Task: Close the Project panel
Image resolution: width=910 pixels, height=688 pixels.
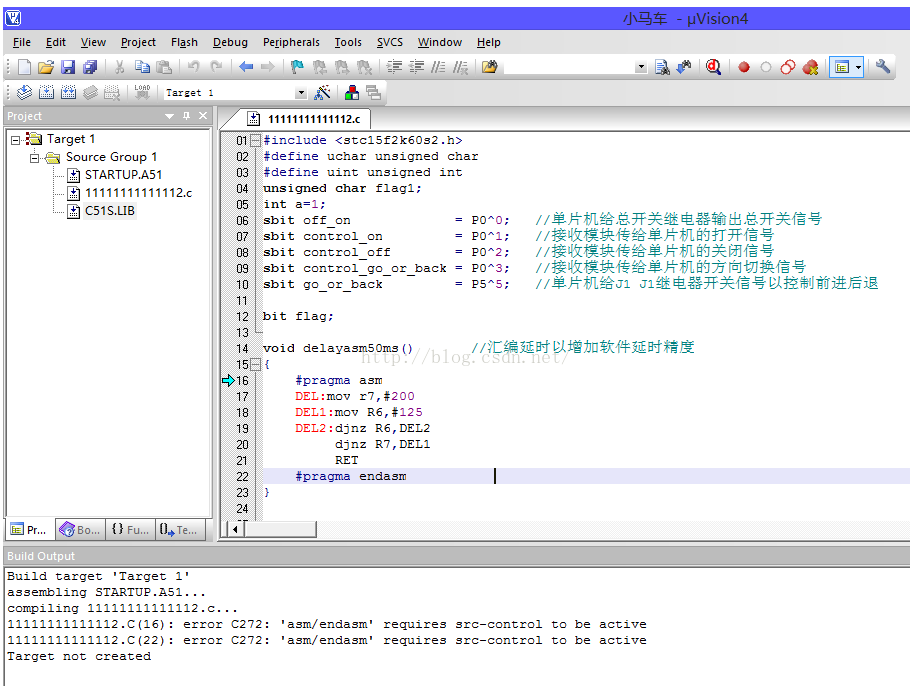Action: [x=203, y=116]
